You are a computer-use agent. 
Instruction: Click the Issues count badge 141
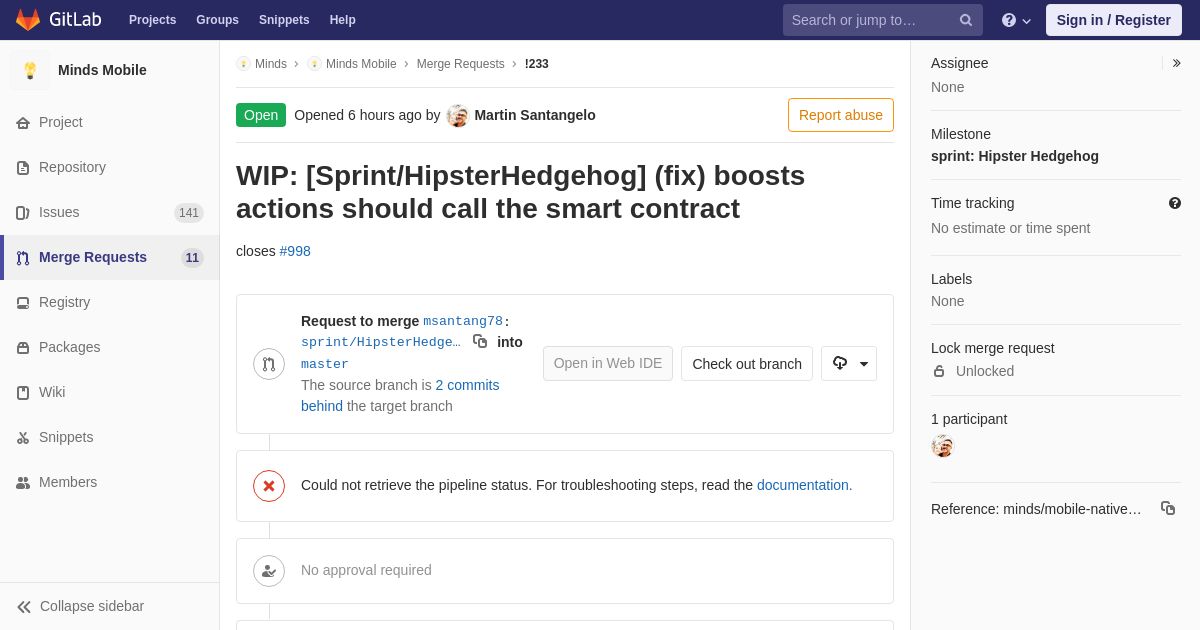pos(189,213)
